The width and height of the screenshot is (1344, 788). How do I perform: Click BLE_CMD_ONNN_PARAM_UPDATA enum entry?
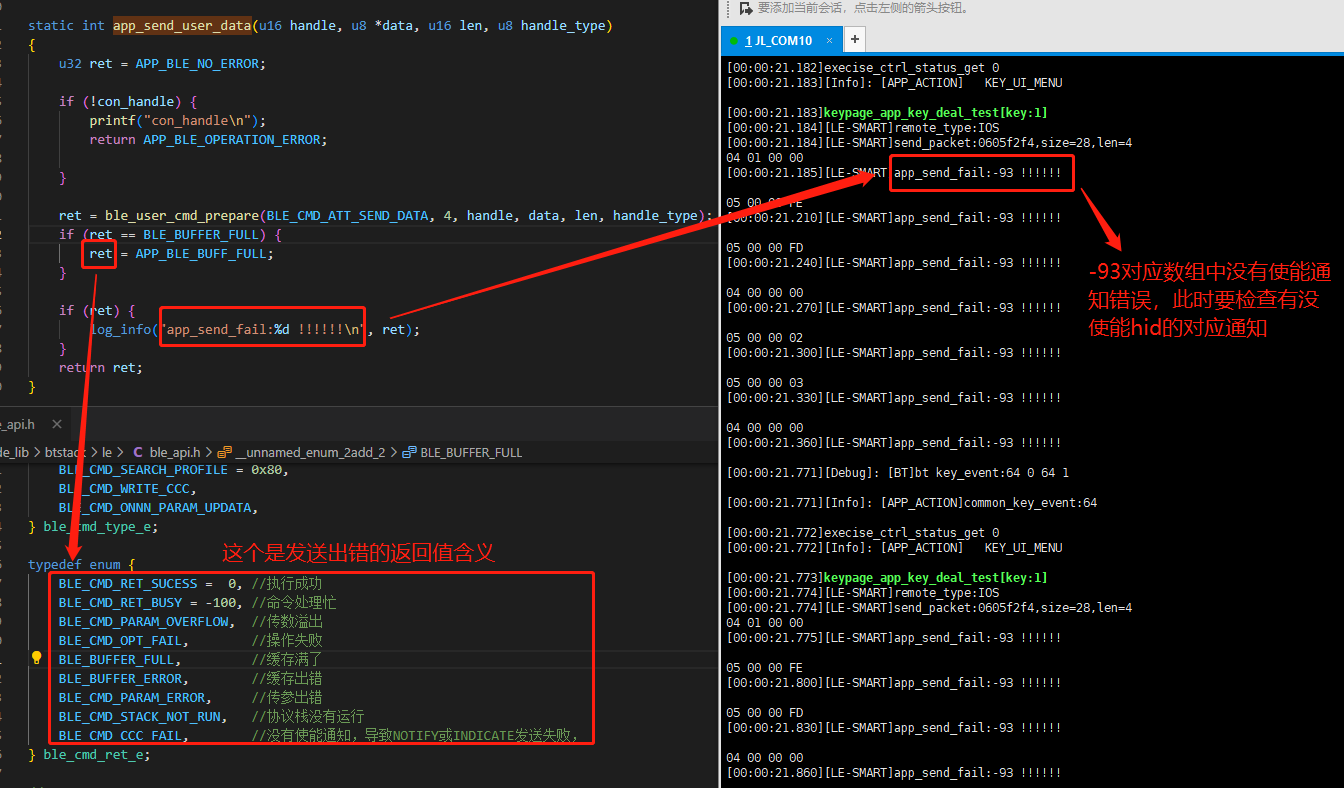158,507
